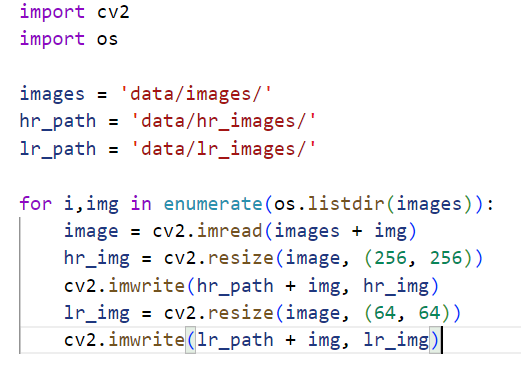Click highlighted opening parenthesis after last imwrite
Image resolution: width=521 pixels, height=377 pixels.
191,340
